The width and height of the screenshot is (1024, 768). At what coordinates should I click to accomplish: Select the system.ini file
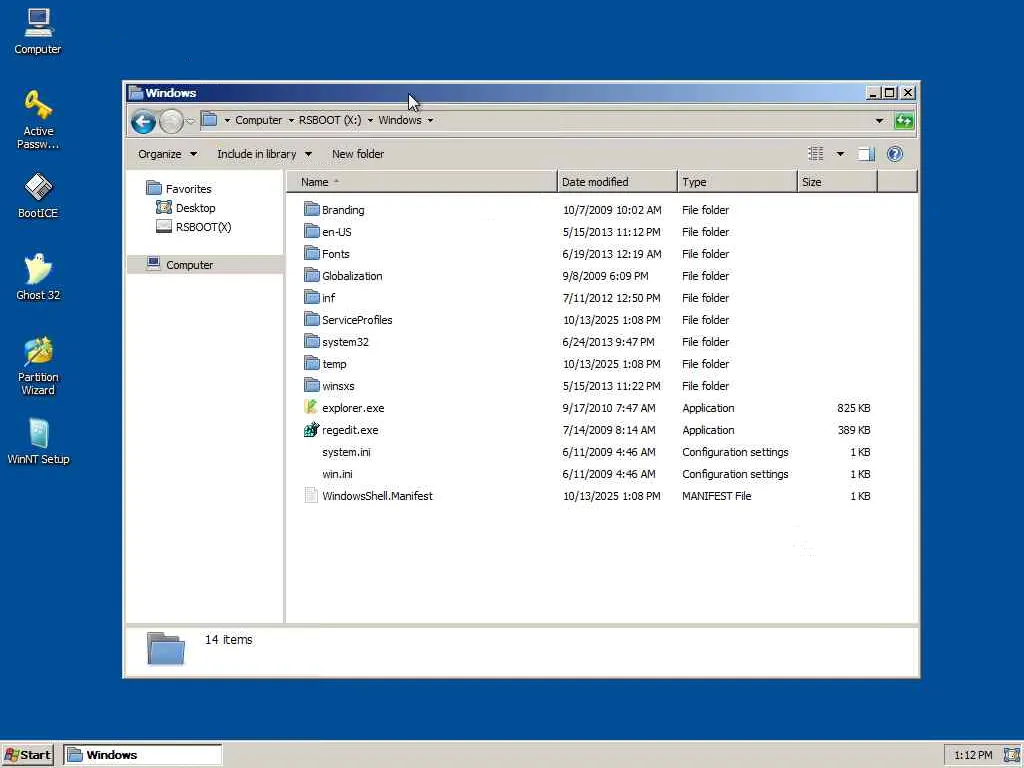(x=346, y=452)
